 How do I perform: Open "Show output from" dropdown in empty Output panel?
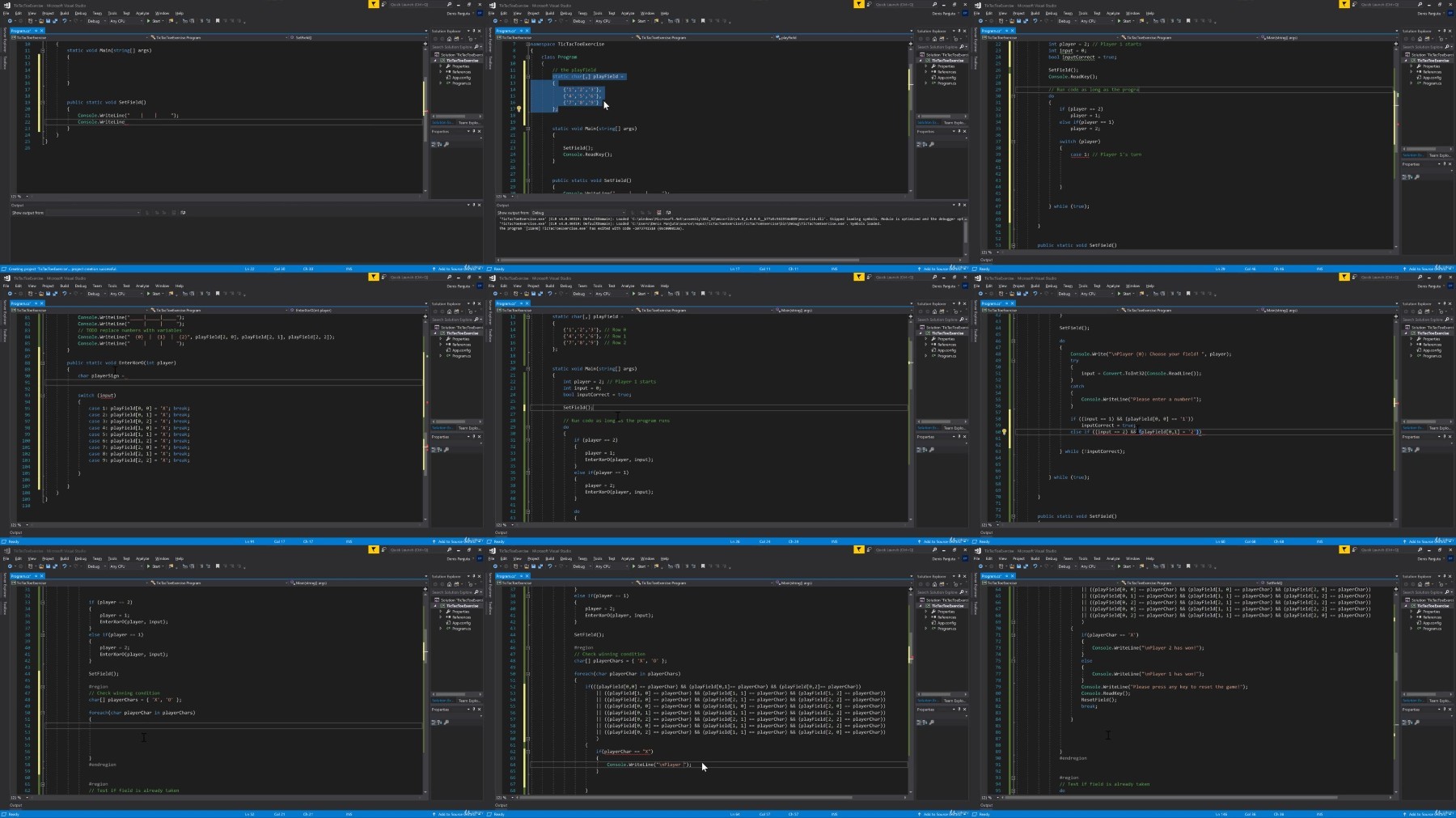(93, 213)
